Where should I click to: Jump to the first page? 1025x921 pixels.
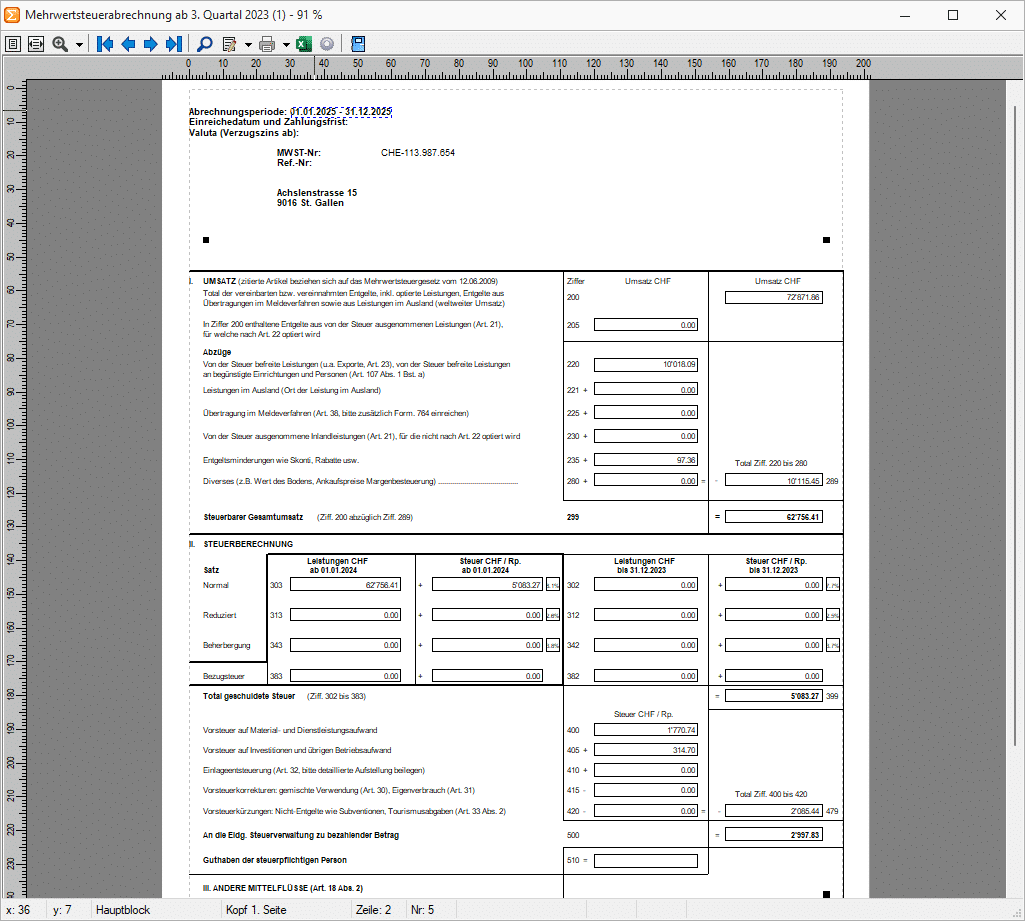click(x=106, y=44)
